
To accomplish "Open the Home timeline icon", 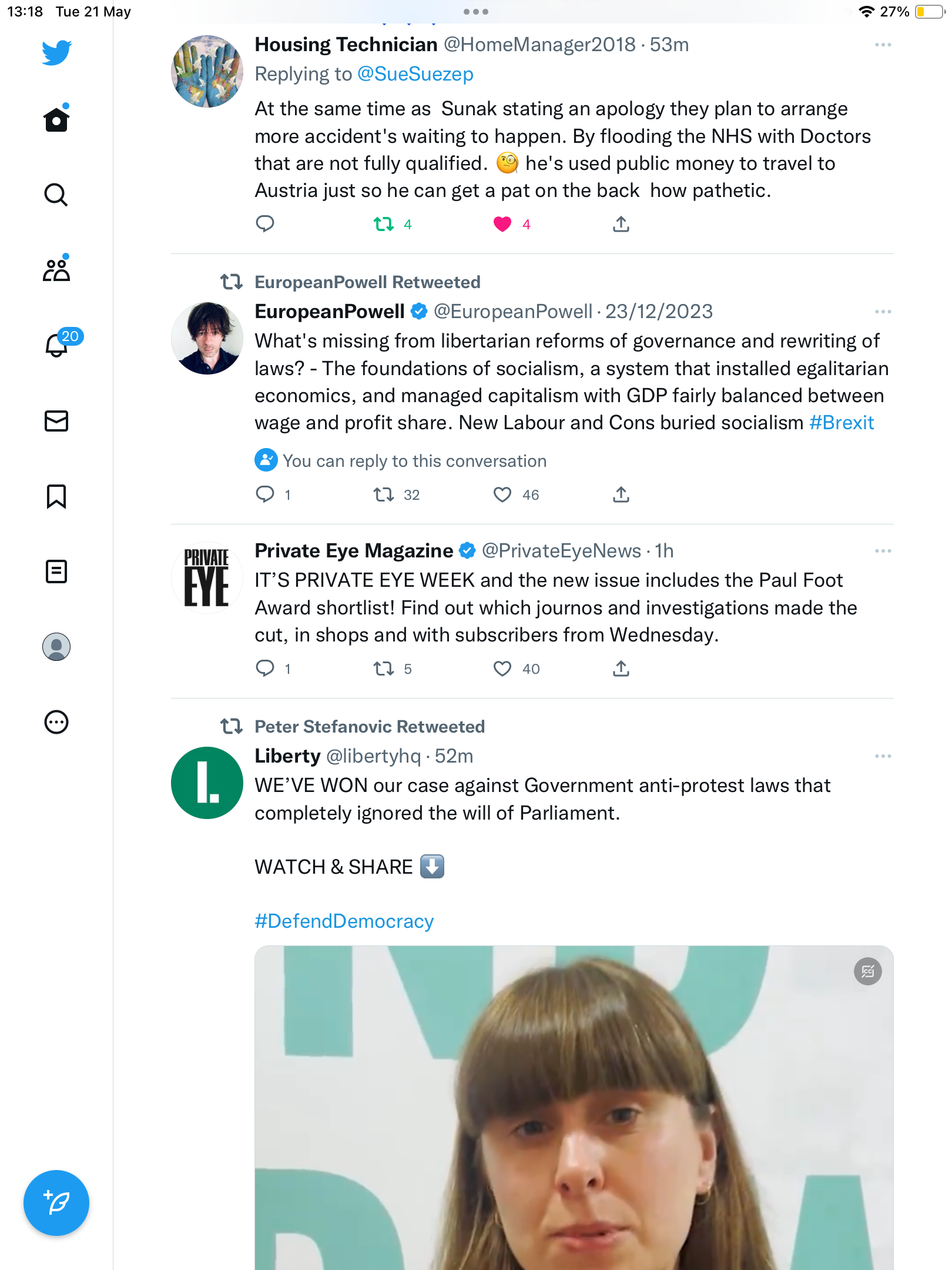I will (x=56, y=119).
